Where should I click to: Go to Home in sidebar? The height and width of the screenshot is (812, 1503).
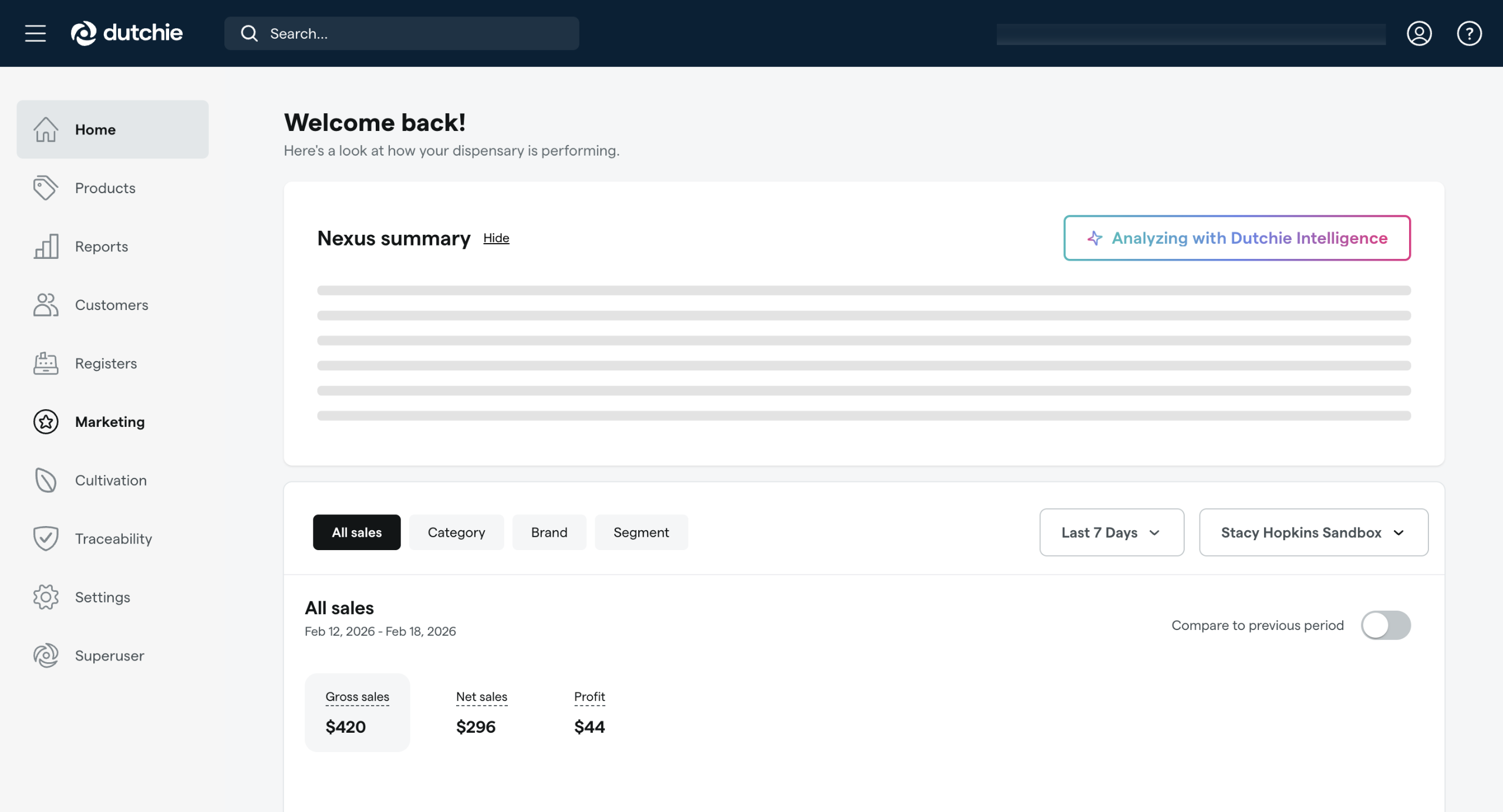(x=113, y=129)
